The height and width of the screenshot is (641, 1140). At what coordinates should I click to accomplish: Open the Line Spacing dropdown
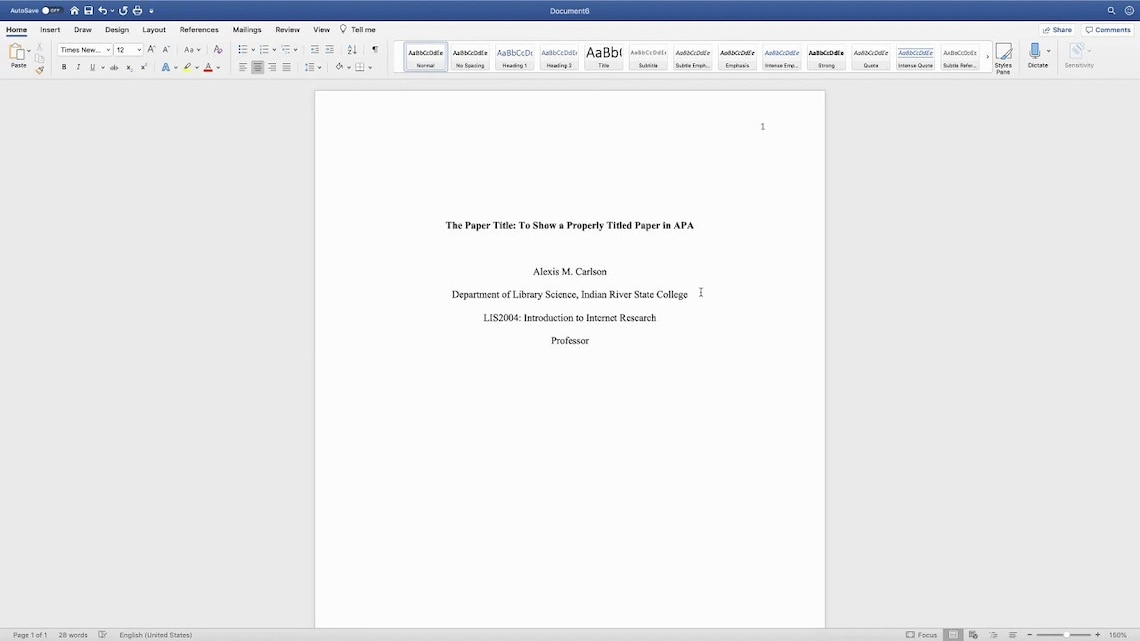click(312, 67)
